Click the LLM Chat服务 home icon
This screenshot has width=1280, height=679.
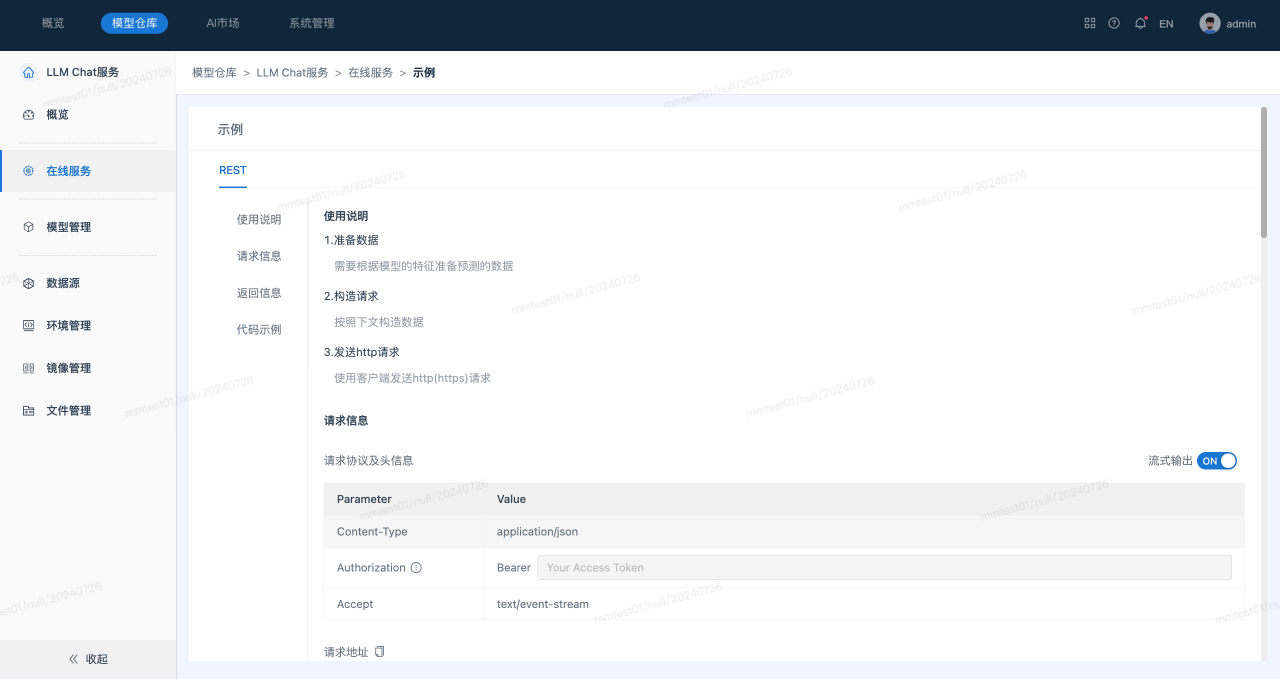coord(28,72)
